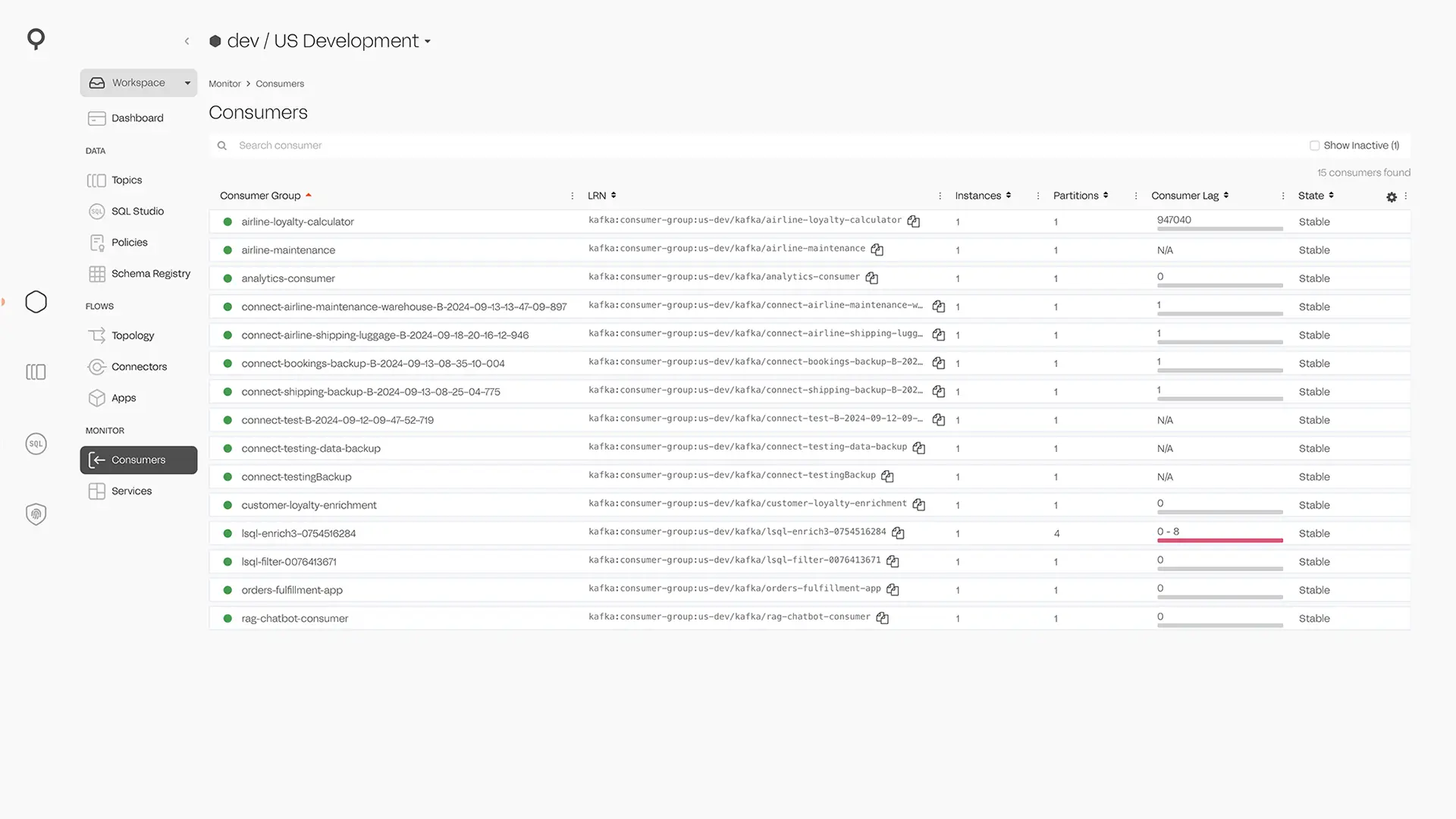Collapse sidebar with left chevron
This screenshot has width=1456, height=819.
187,41
